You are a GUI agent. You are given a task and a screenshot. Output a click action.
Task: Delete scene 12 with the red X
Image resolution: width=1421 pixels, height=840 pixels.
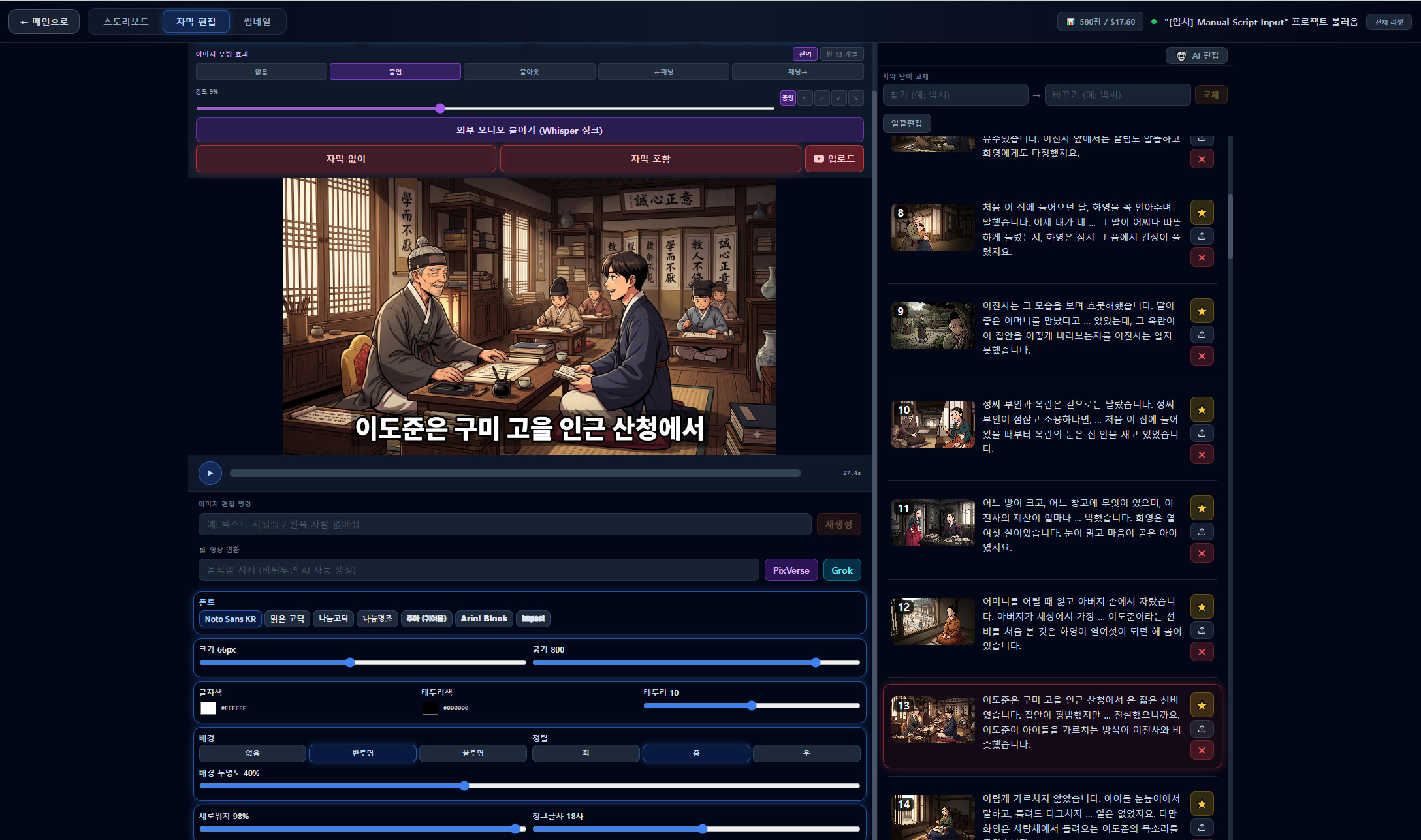tap(1202, 652)
